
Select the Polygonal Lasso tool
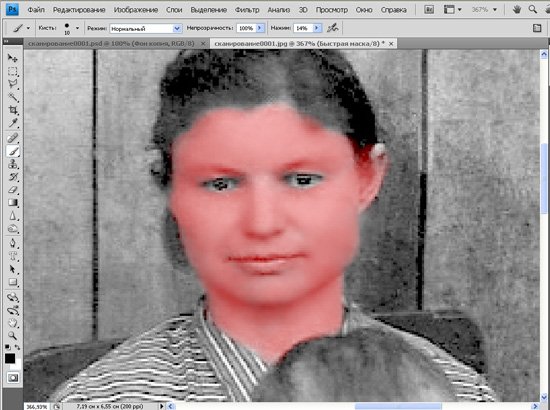(13, 84)
